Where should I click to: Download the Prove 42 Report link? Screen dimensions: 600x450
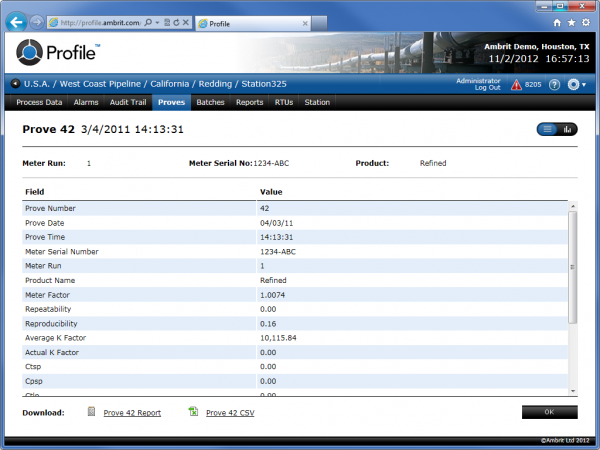[132, 413]
